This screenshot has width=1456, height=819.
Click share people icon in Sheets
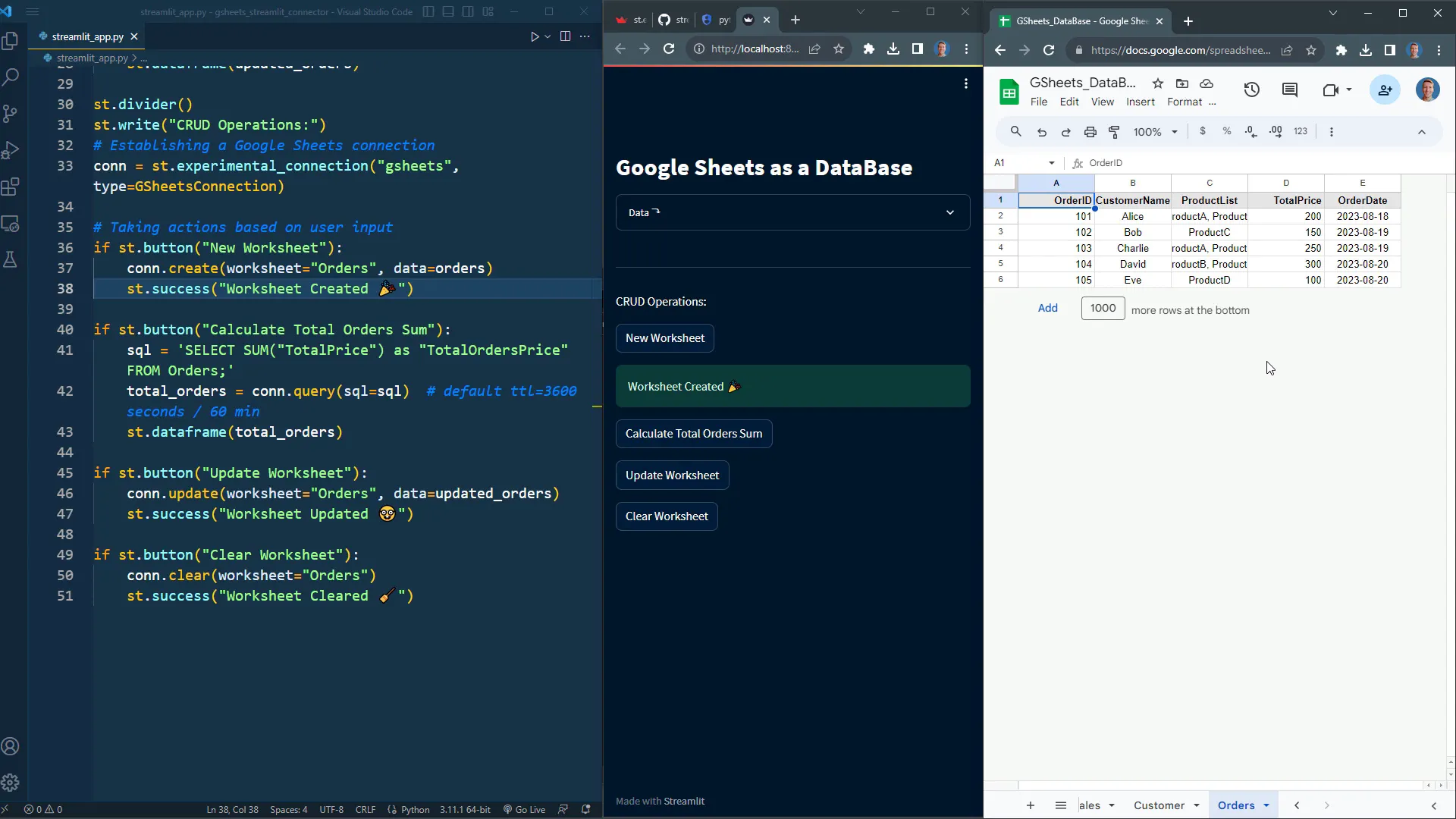tap(1385, 90)
